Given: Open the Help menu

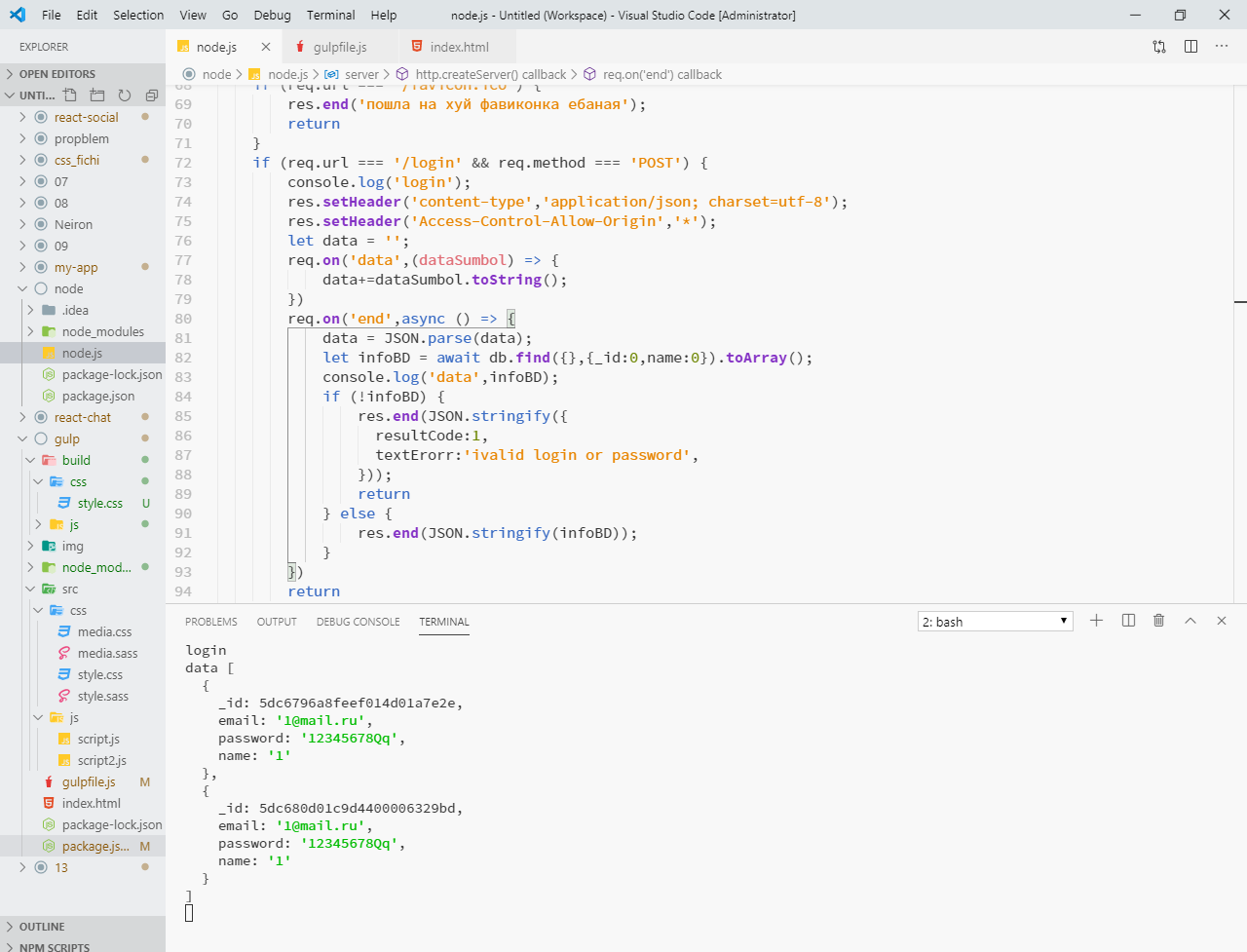Looking at the screenshot, I should 384,15.
